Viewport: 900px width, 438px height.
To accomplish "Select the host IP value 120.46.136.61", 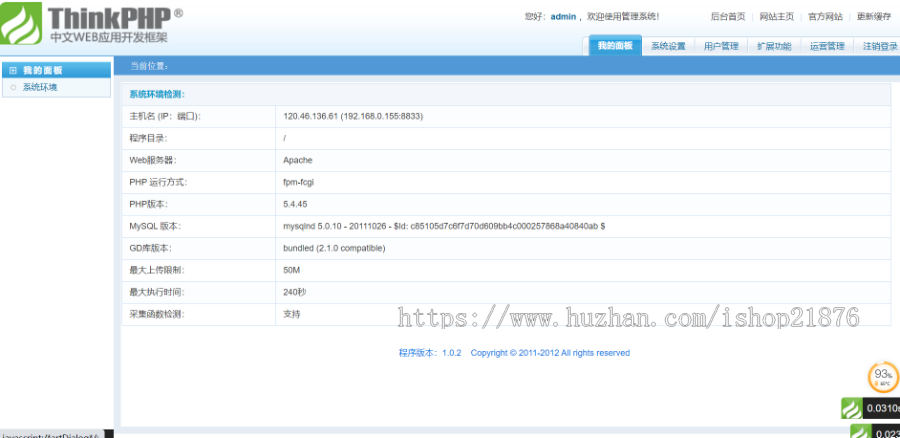I will point(311,116).
